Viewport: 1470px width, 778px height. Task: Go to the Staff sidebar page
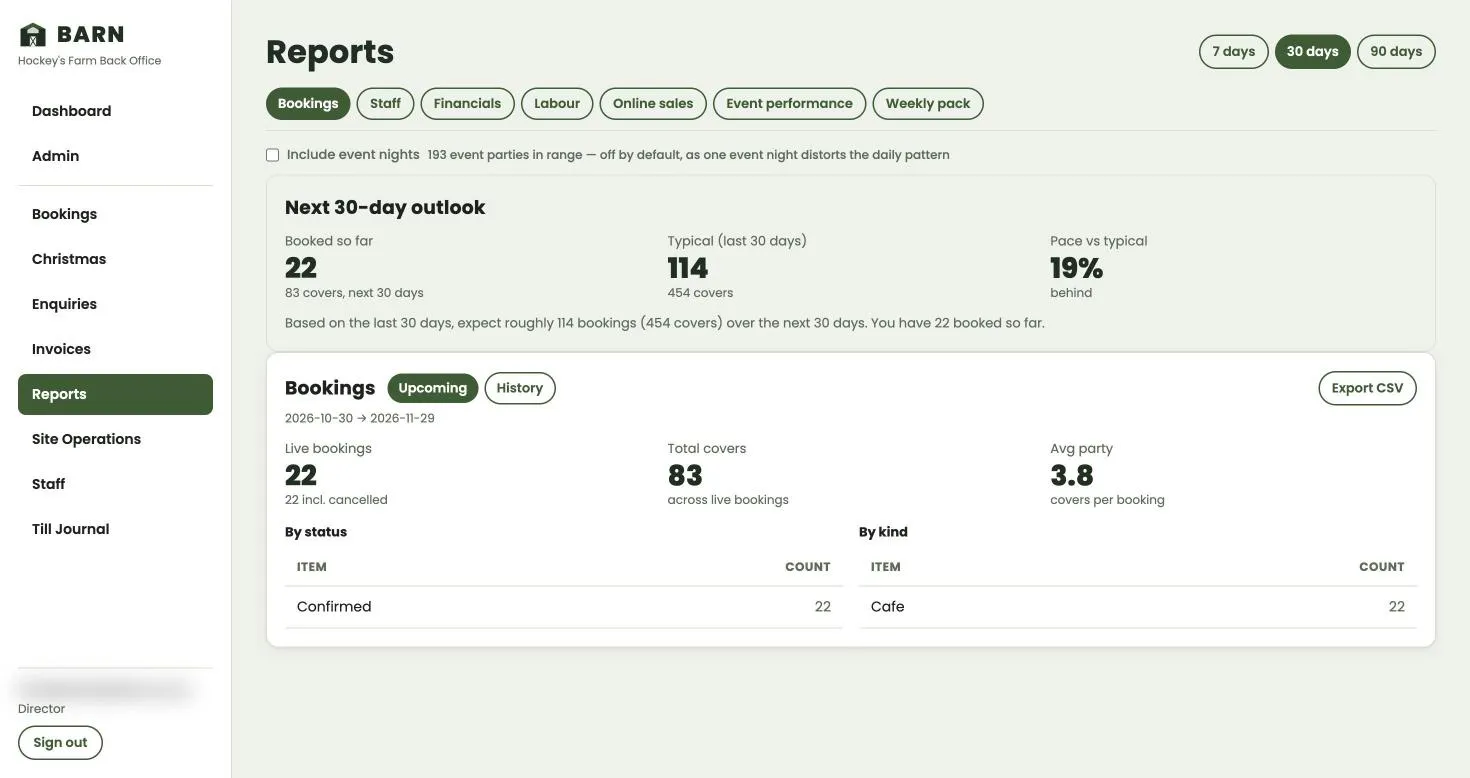click(115, 484)
